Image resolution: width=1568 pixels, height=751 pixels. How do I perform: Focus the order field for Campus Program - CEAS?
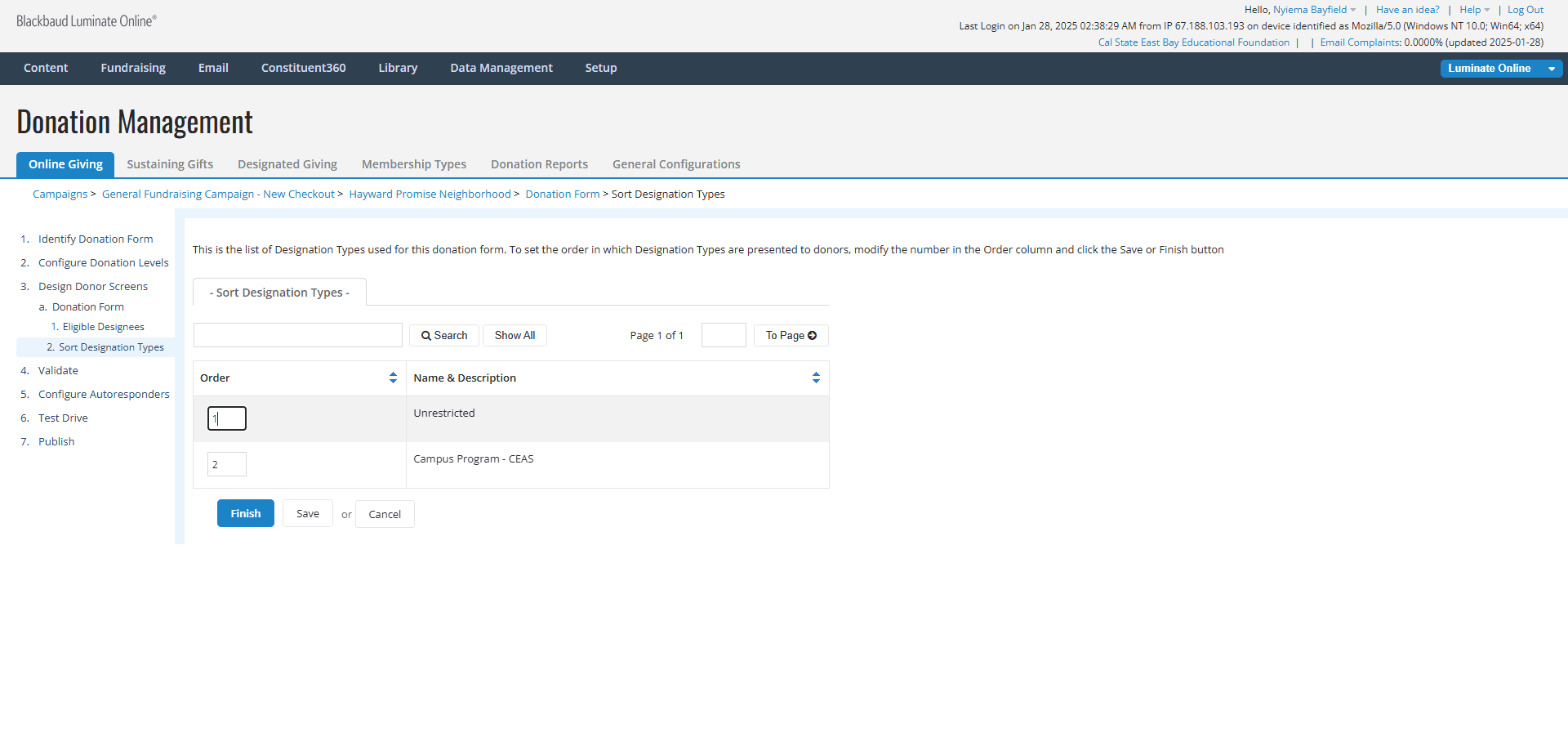(227, 464)
